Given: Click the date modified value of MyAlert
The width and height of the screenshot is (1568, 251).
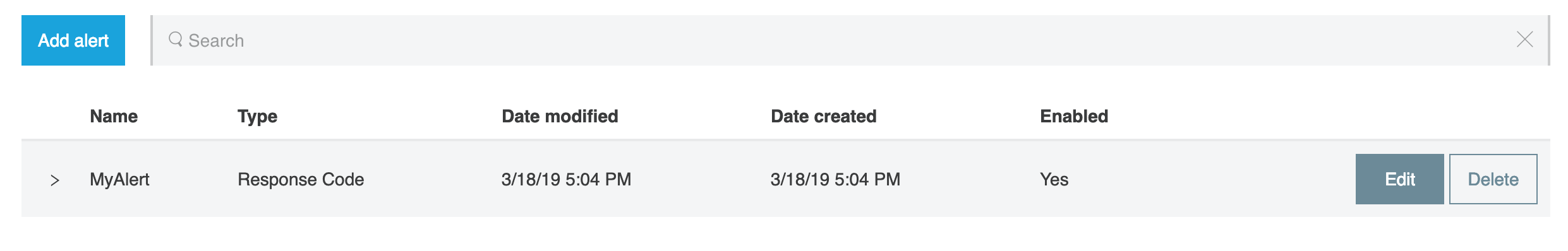Looking at the screenshot, I should [566, 180].
